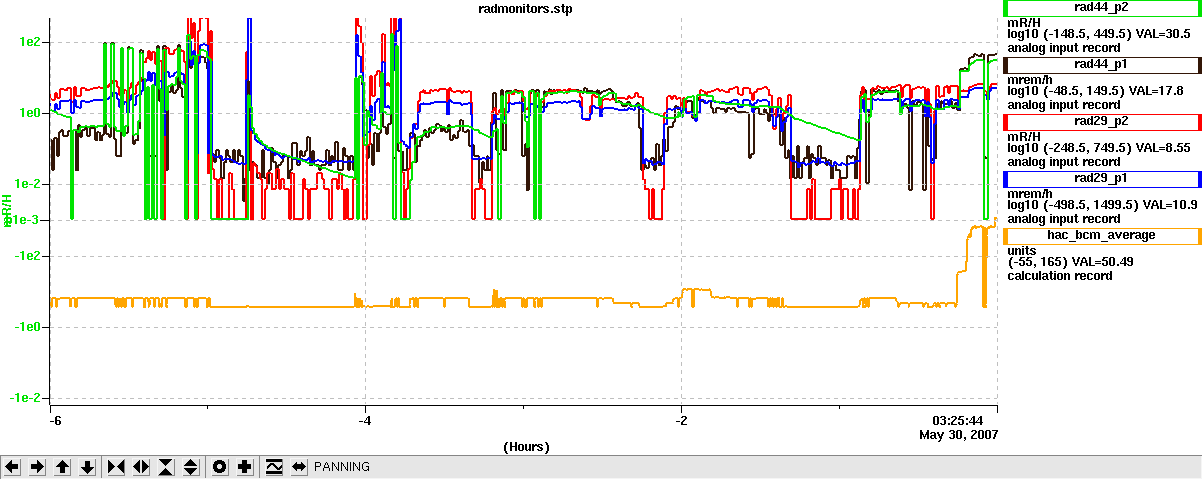Select the rad44_p1 curve legend entry

tap(1102, 65)
